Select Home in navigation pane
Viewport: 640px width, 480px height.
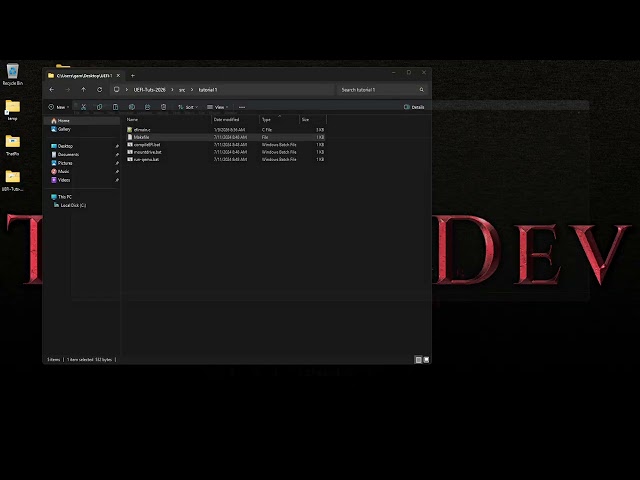(82, 121)
